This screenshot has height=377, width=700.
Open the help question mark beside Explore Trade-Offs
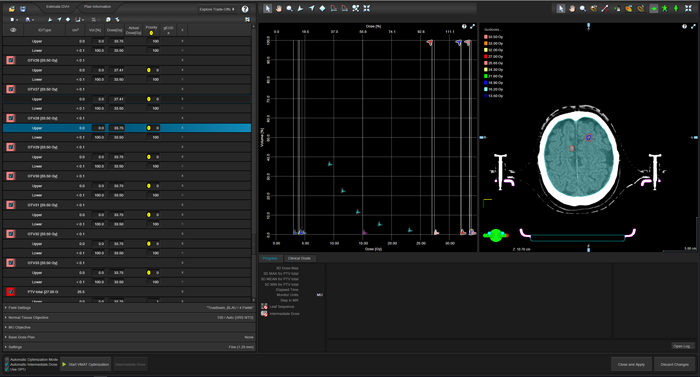[x=245, y=9]
